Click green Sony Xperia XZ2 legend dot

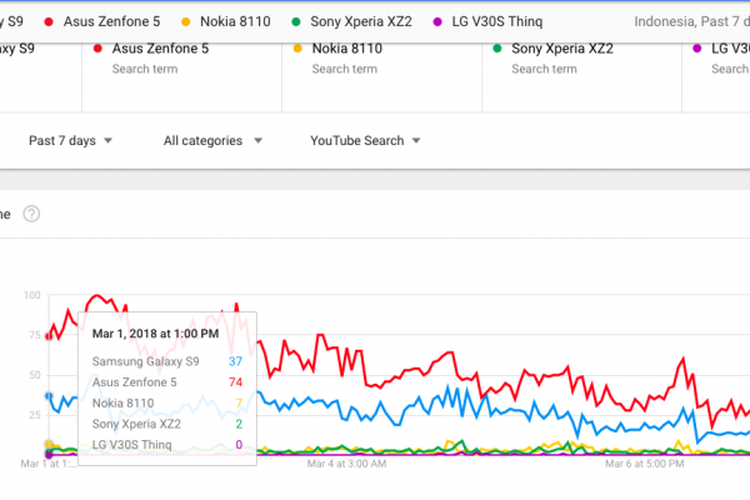(x=295, y=21)
